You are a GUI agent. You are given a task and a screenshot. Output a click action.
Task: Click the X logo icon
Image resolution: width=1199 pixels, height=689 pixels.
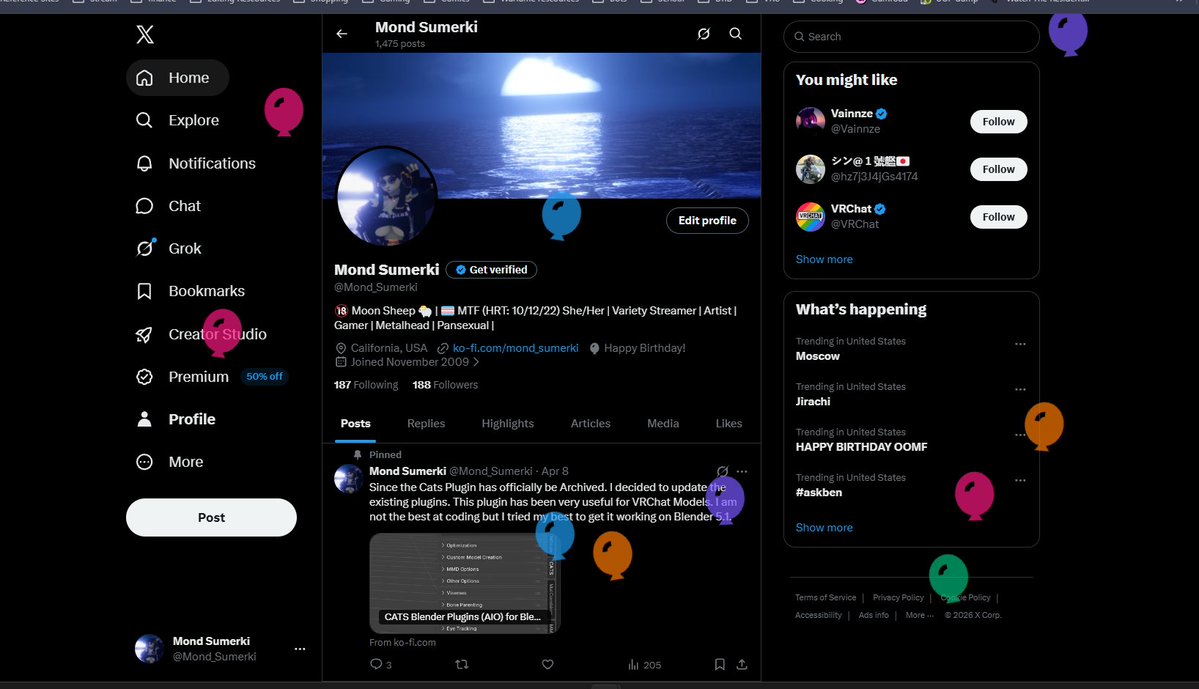(x=145, y=34)
